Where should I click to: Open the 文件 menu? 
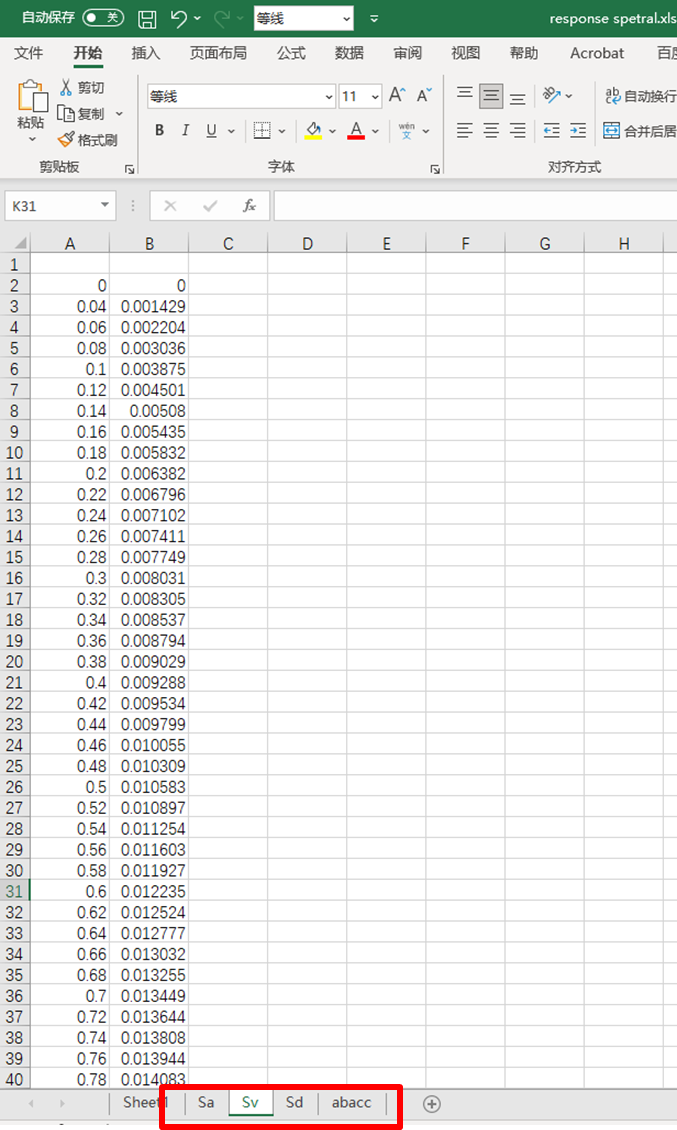29,53
